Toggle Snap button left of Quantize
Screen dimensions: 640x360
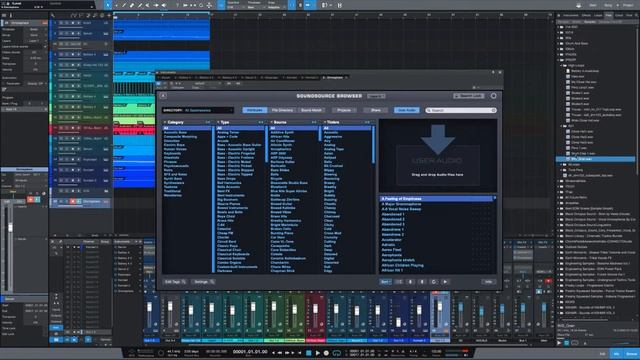[221, 5]
